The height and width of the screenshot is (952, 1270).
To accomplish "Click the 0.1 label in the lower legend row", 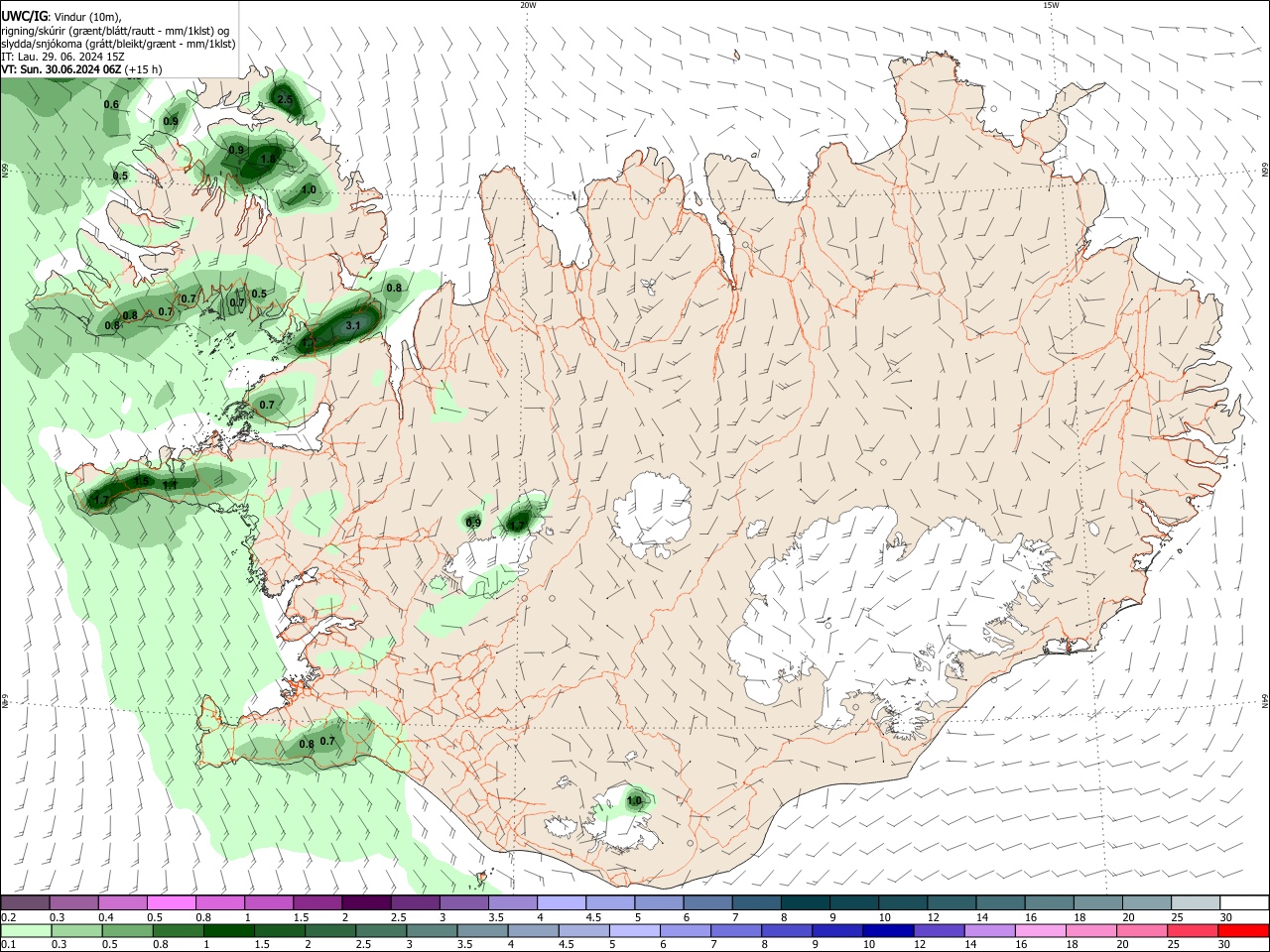I will (8, 945).
